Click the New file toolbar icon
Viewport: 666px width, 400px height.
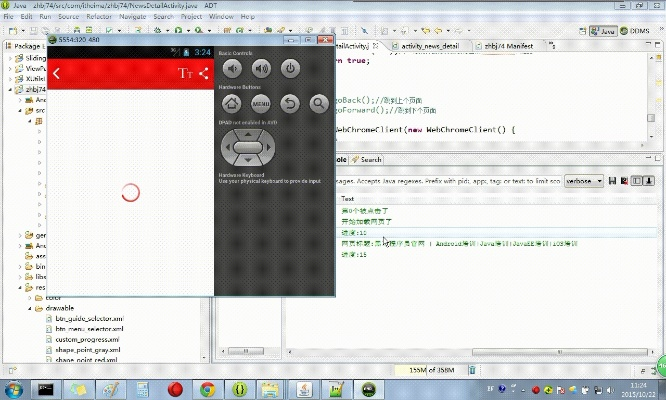(x=13, y=31)
